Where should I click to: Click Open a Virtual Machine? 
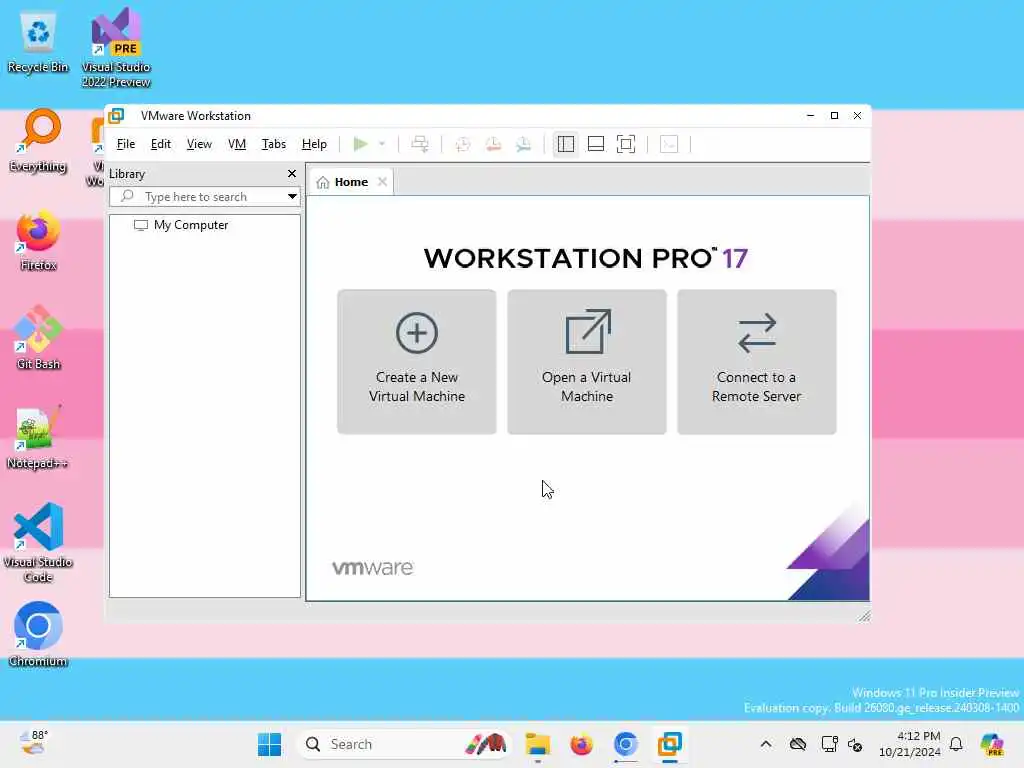point(587,362)
